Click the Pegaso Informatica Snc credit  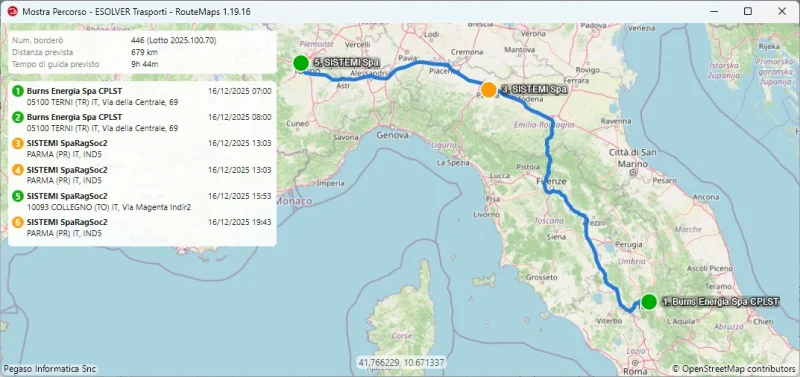coord(49,368)
